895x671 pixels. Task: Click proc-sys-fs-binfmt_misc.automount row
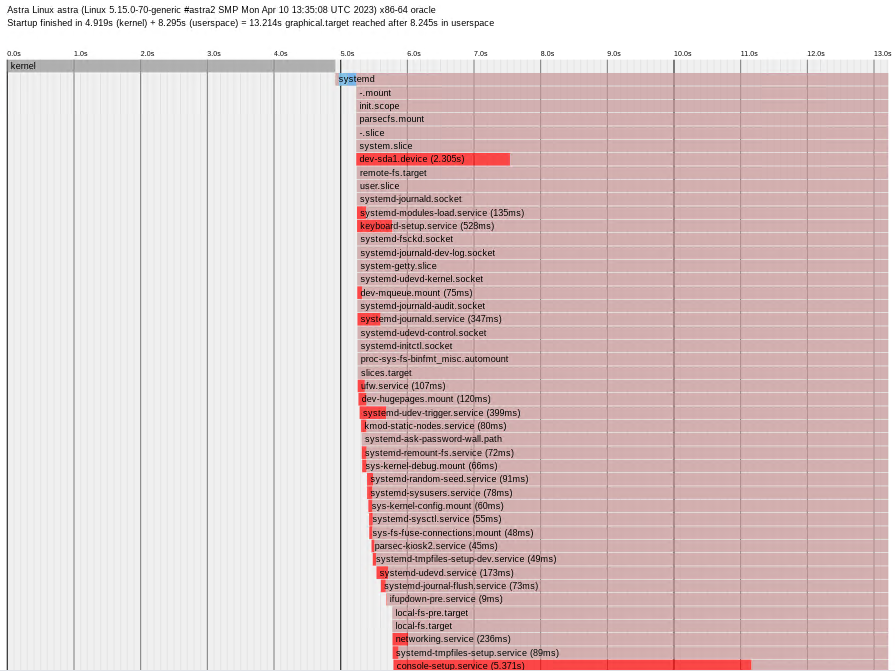click(434, 358)
